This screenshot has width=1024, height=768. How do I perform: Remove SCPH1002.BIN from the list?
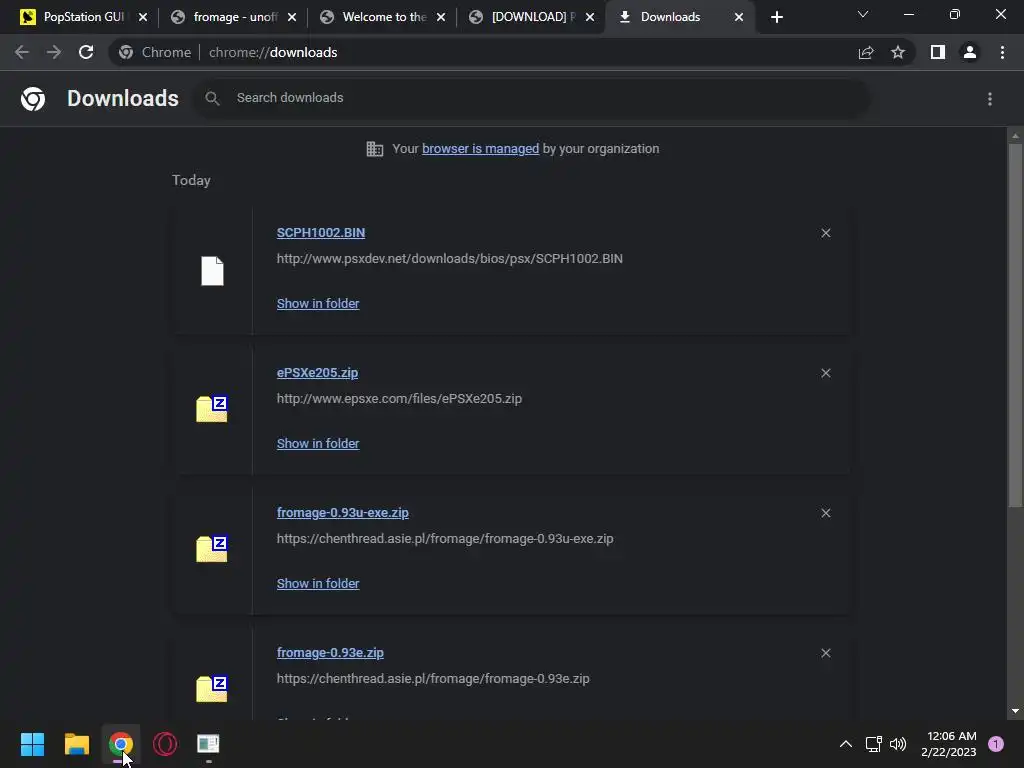(x=825, y=233)
